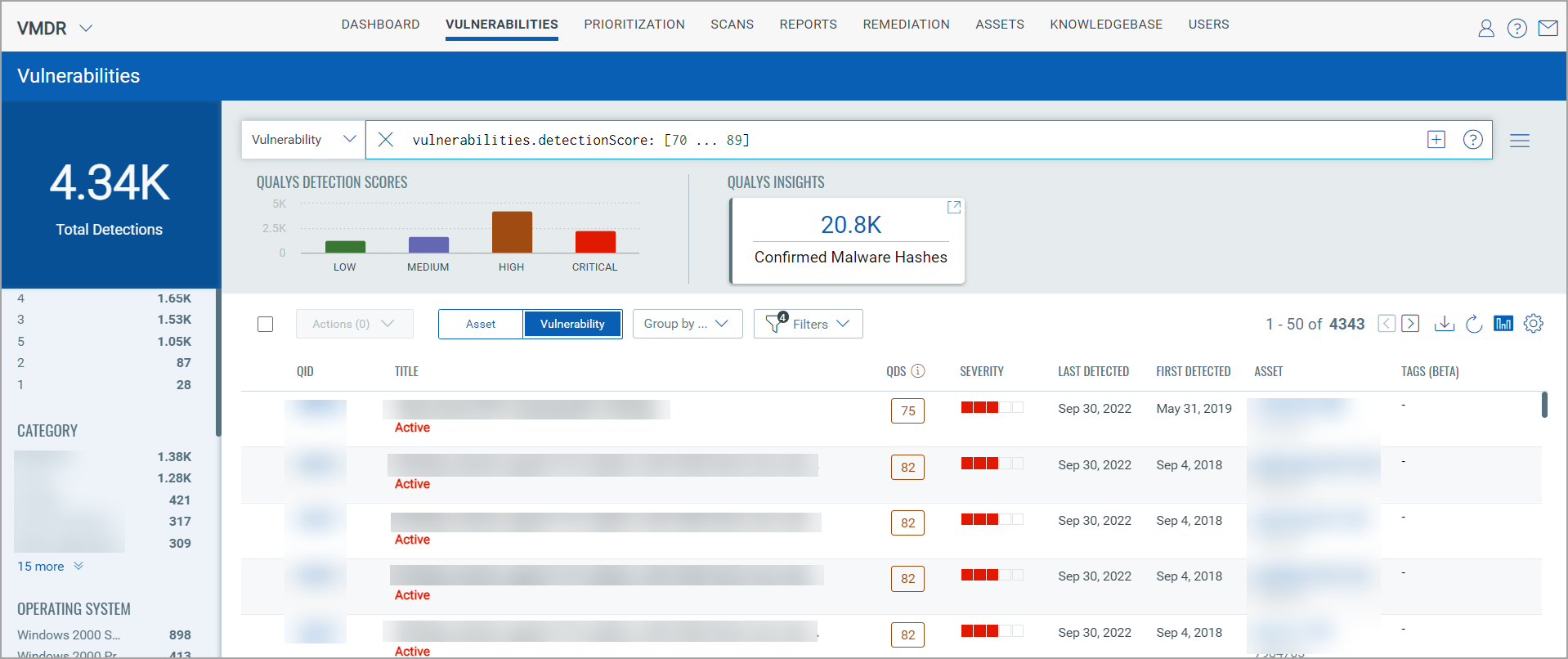Screen dimensions: 1568x659
Task: Download the vulnerability list
Action: (1445, 324)
